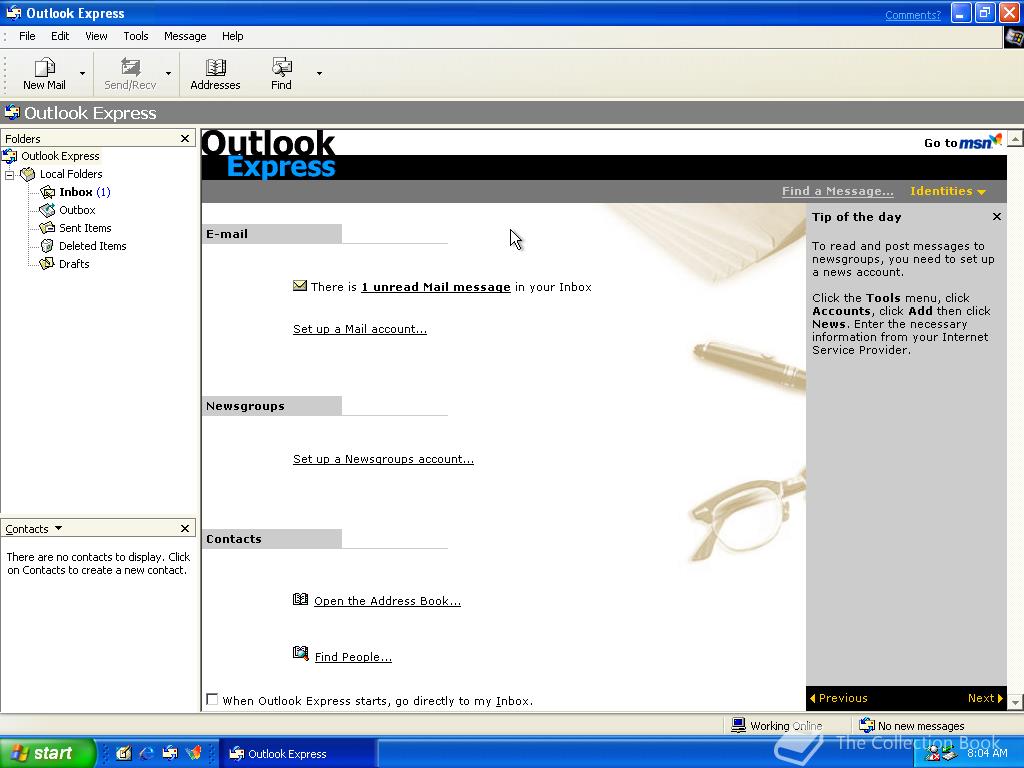The width and height of the screenshot is (1024, 768).
Task: Click the Outlook Express title bar icon
Action: (x=13, y=13)
